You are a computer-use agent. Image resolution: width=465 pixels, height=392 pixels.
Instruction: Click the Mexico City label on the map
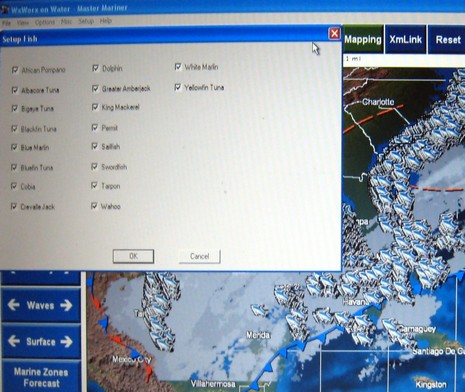point(131,359)
